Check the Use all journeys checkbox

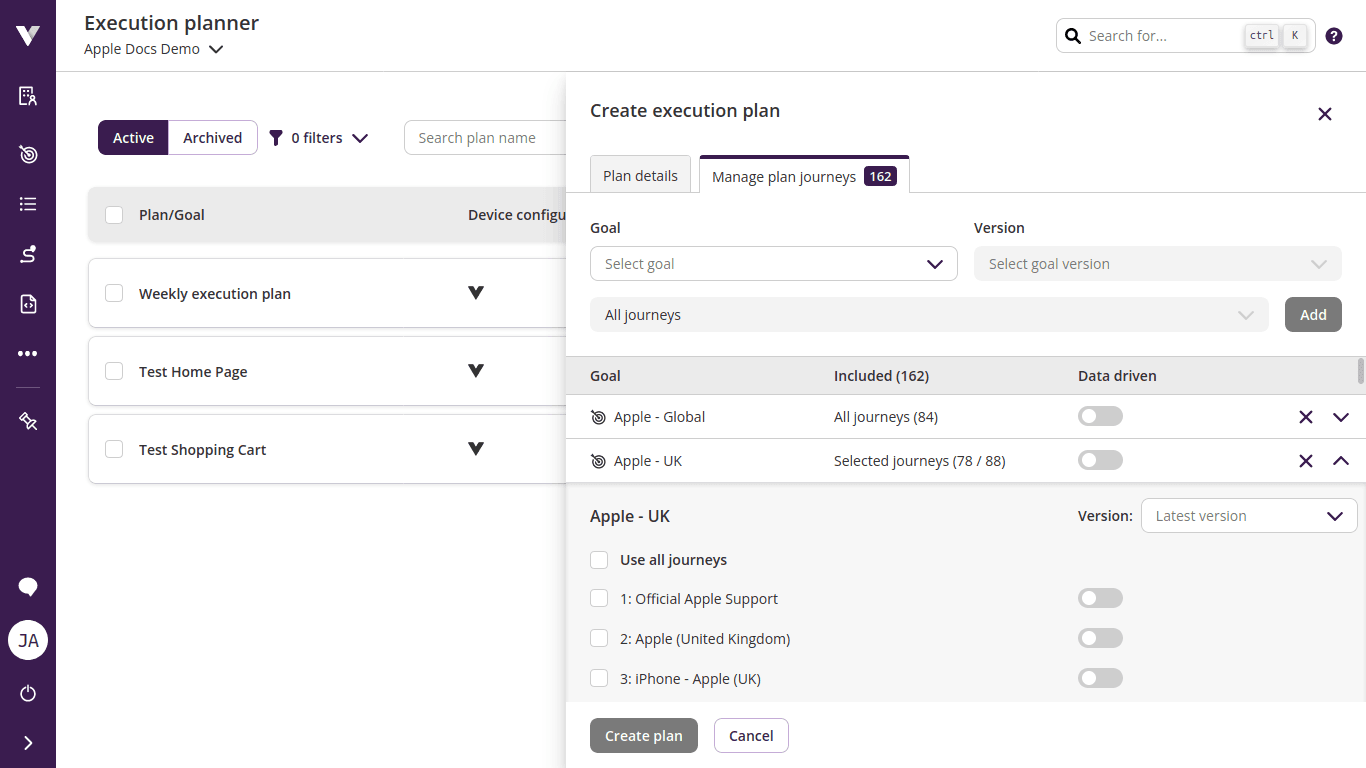[x=599, y=560]
